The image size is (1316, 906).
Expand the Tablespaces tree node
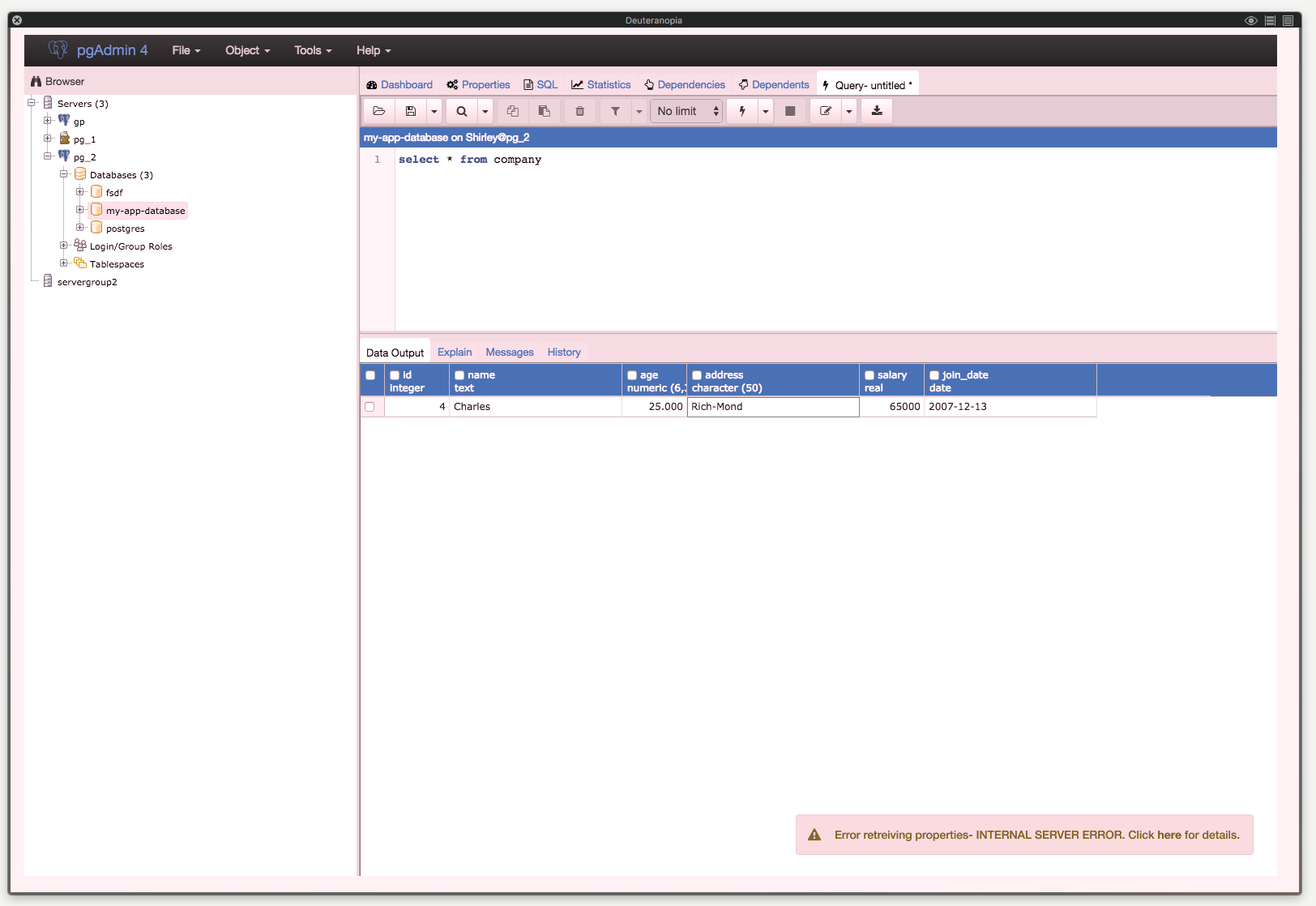64,263
